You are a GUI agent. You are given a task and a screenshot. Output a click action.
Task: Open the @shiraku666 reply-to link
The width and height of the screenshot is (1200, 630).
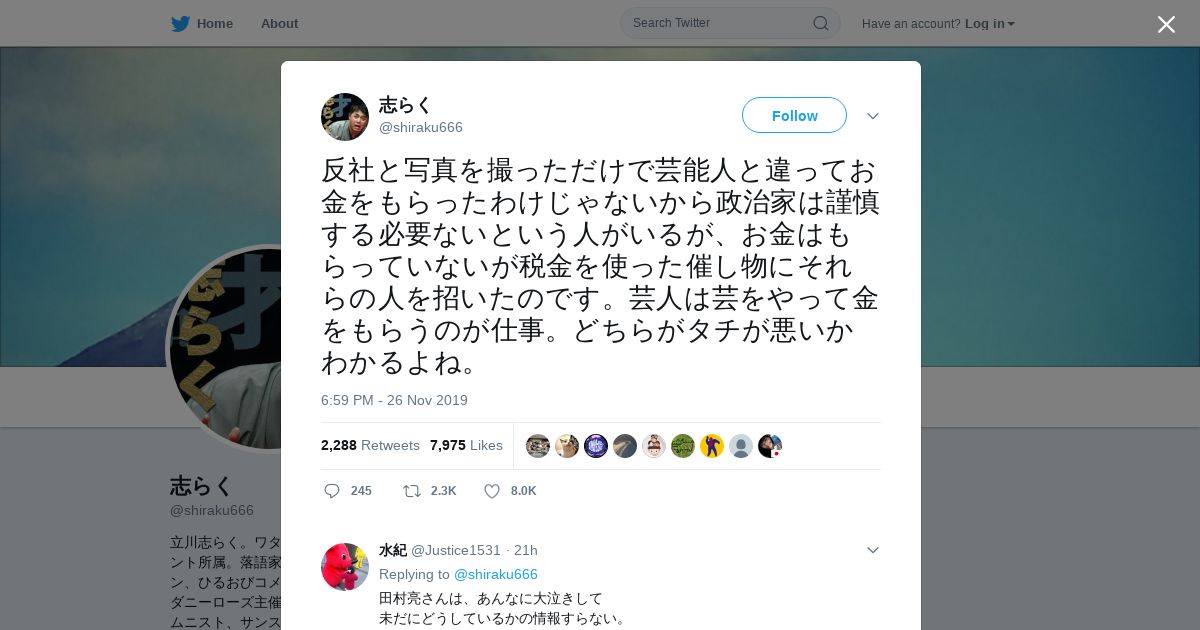[496, 574]
